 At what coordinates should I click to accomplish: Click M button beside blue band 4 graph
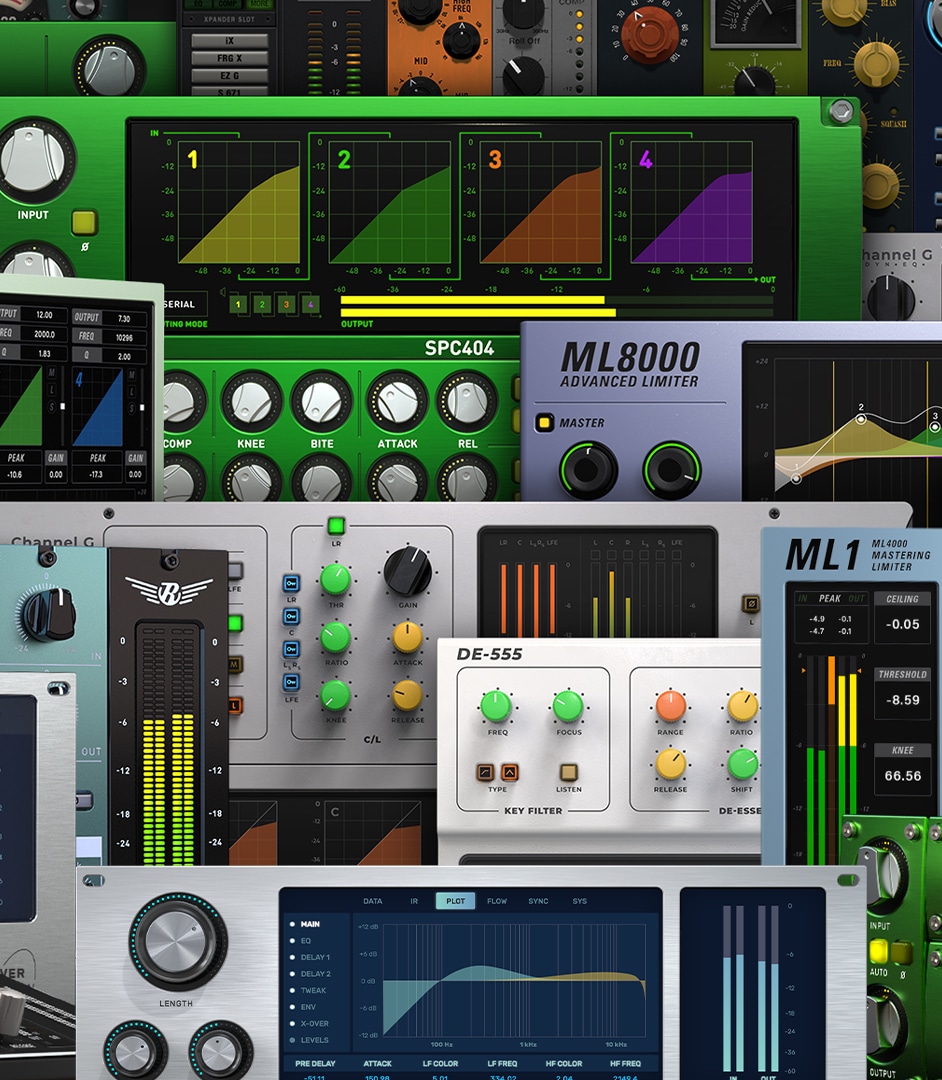[x=132, y=374]
